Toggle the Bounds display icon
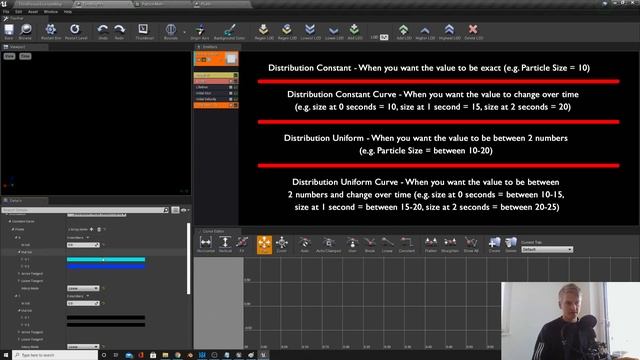The image size is (640, 360). pos(171,30)
